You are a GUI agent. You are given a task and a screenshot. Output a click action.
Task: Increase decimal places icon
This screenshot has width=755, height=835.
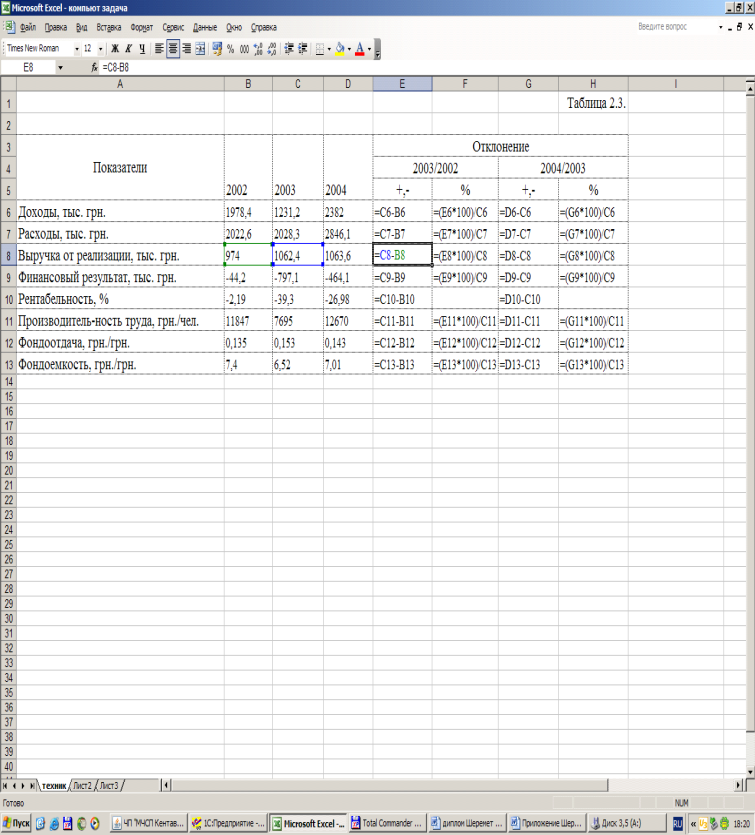(x=258, y=49)
